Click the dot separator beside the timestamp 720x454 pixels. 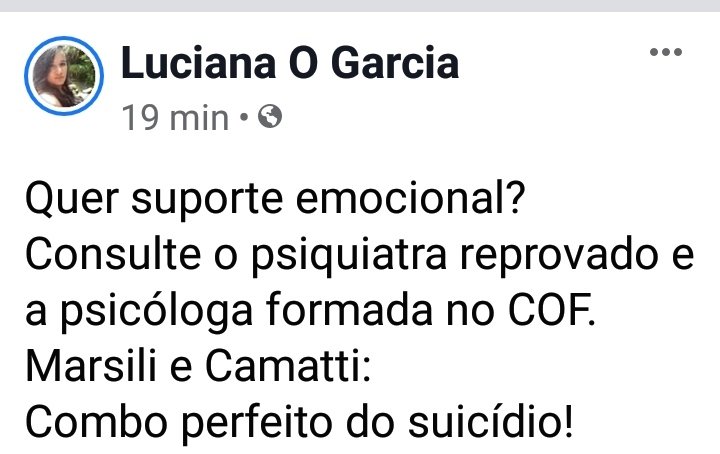click(x=244, y=118)
